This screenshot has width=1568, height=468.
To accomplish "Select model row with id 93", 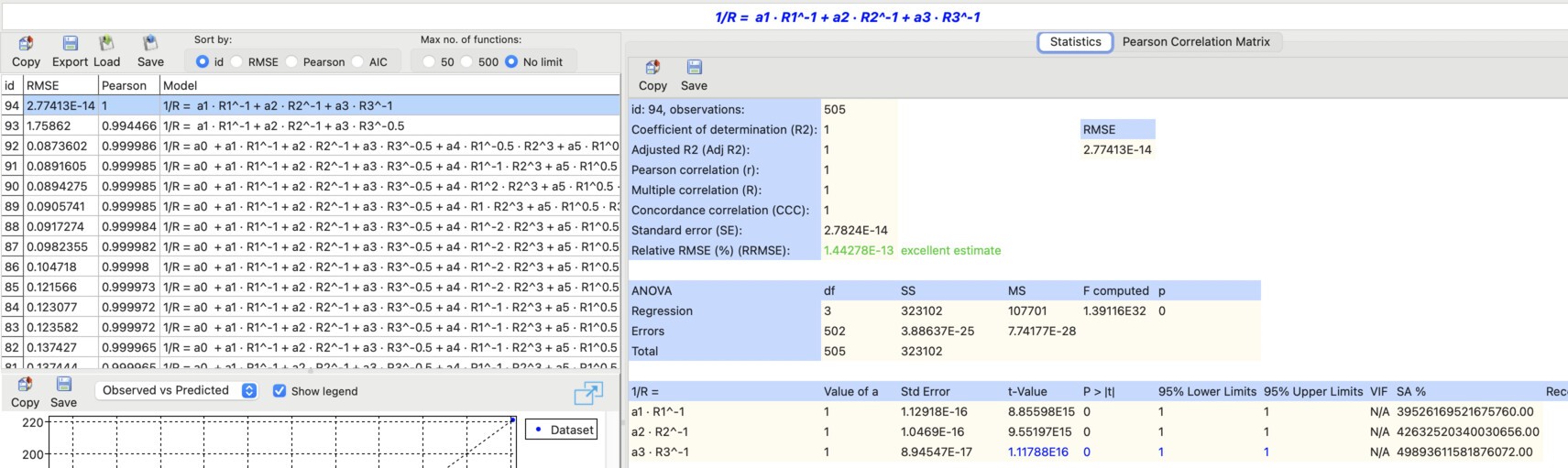I will [x=275, y=125].
